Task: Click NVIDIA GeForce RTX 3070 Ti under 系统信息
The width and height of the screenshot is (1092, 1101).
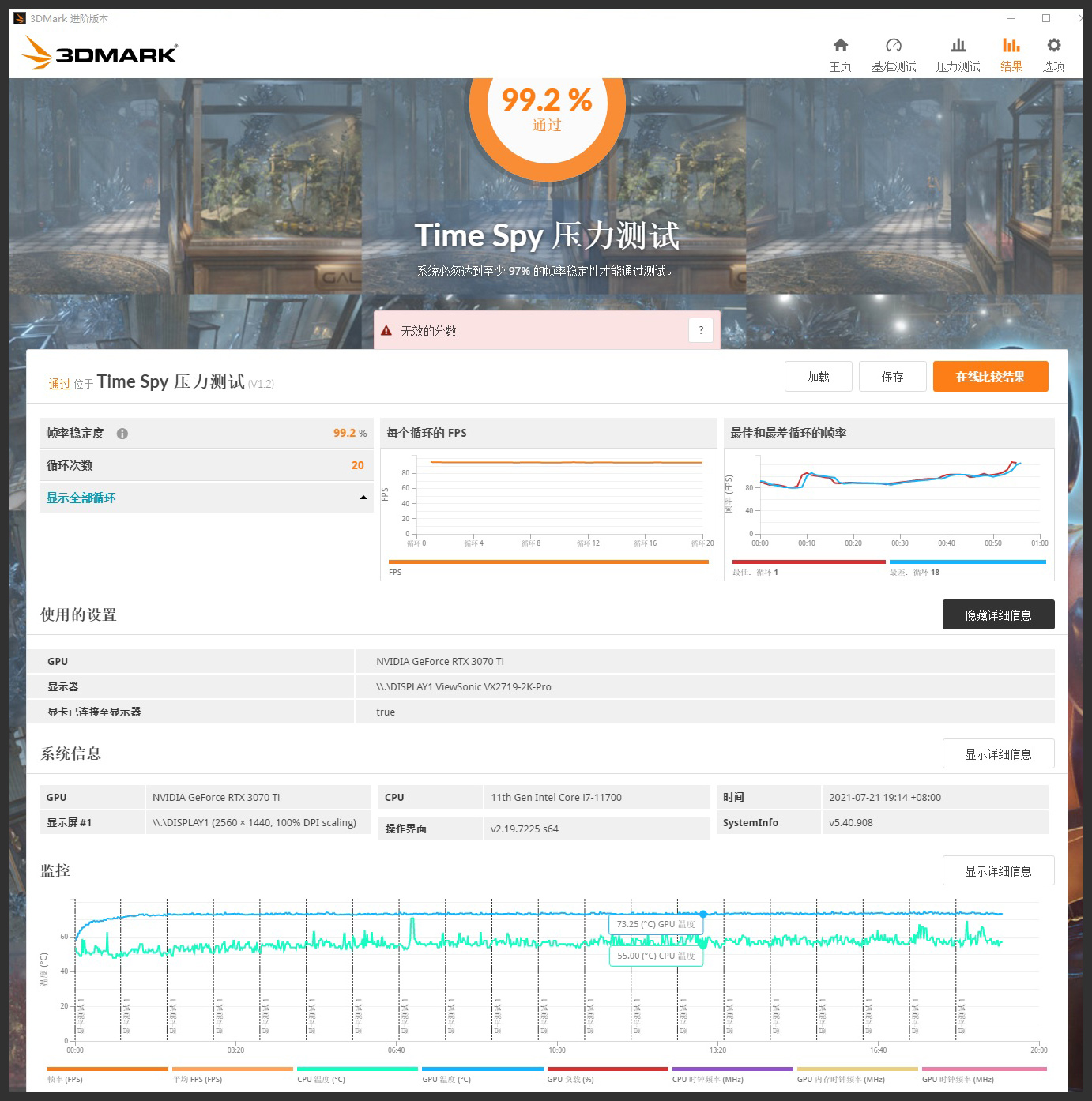Action: tap(217, 798)
